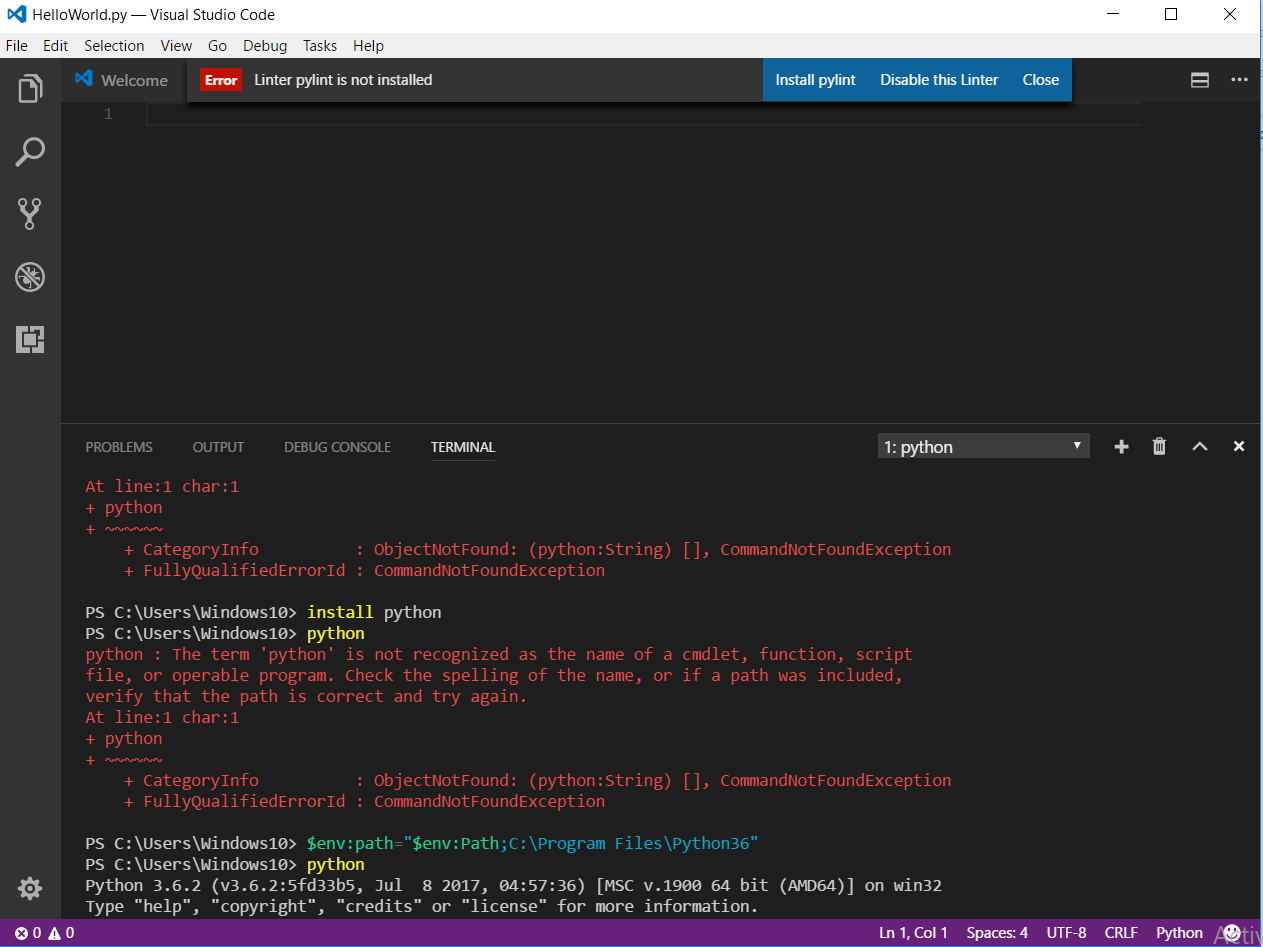This screenshot has height=947, width=1263.
Task: Click the Spaces: 4 indentation setting
Action: pos(997,933)
